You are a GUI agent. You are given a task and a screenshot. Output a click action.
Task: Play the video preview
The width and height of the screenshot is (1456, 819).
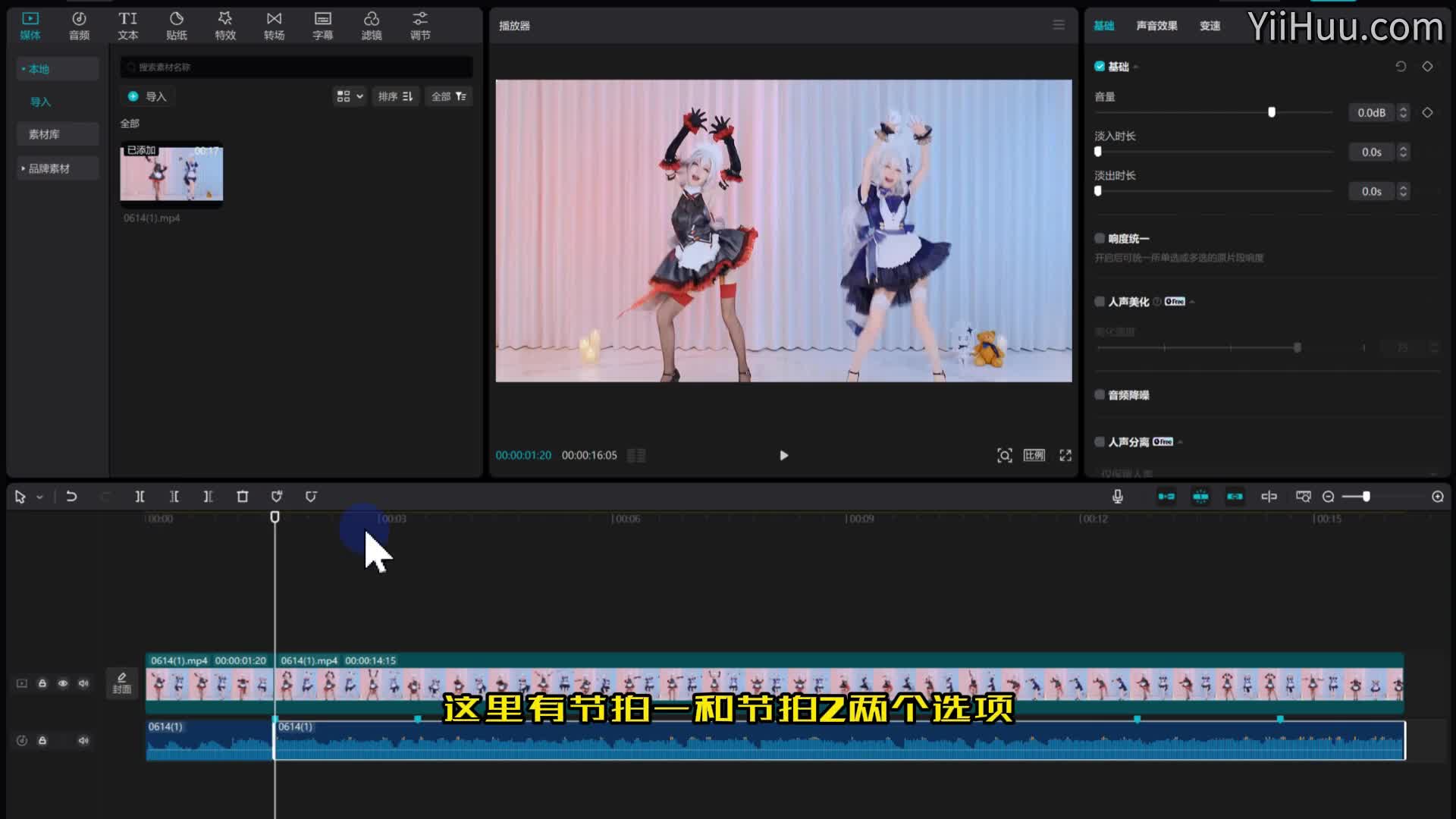783,456
